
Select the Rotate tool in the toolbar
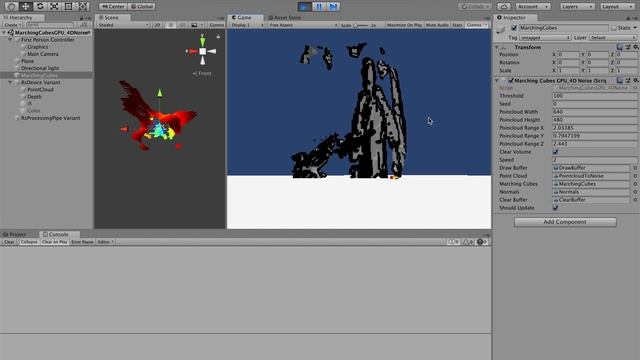40,6
